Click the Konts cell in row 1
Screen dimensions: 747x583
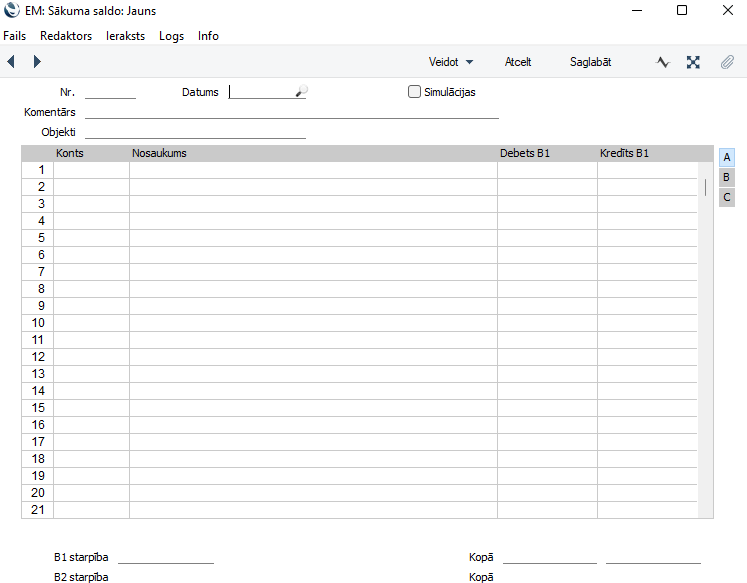pyautogui.click(x=91, y=170)
